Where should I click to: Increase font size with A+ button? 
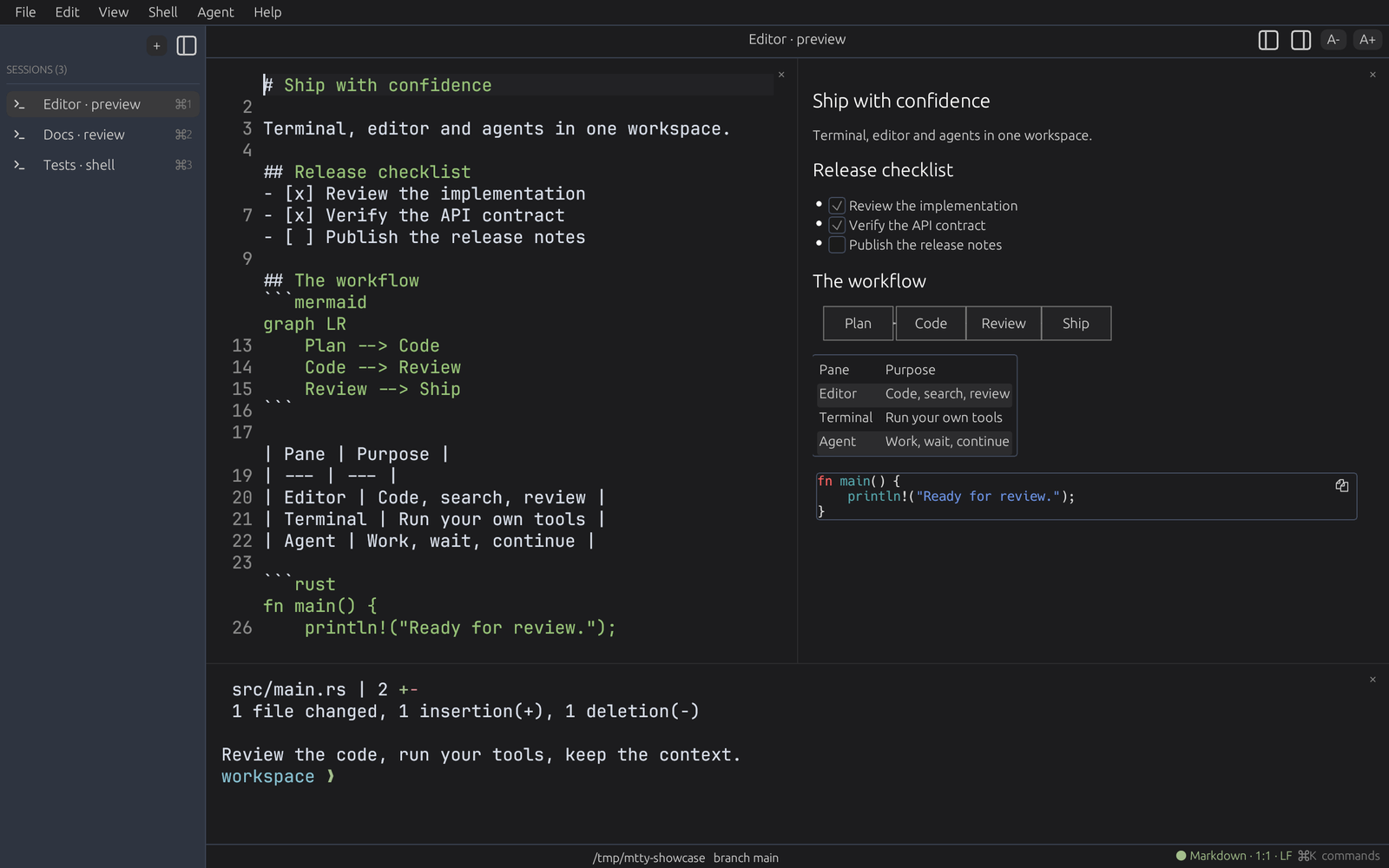click(1367, 40)
